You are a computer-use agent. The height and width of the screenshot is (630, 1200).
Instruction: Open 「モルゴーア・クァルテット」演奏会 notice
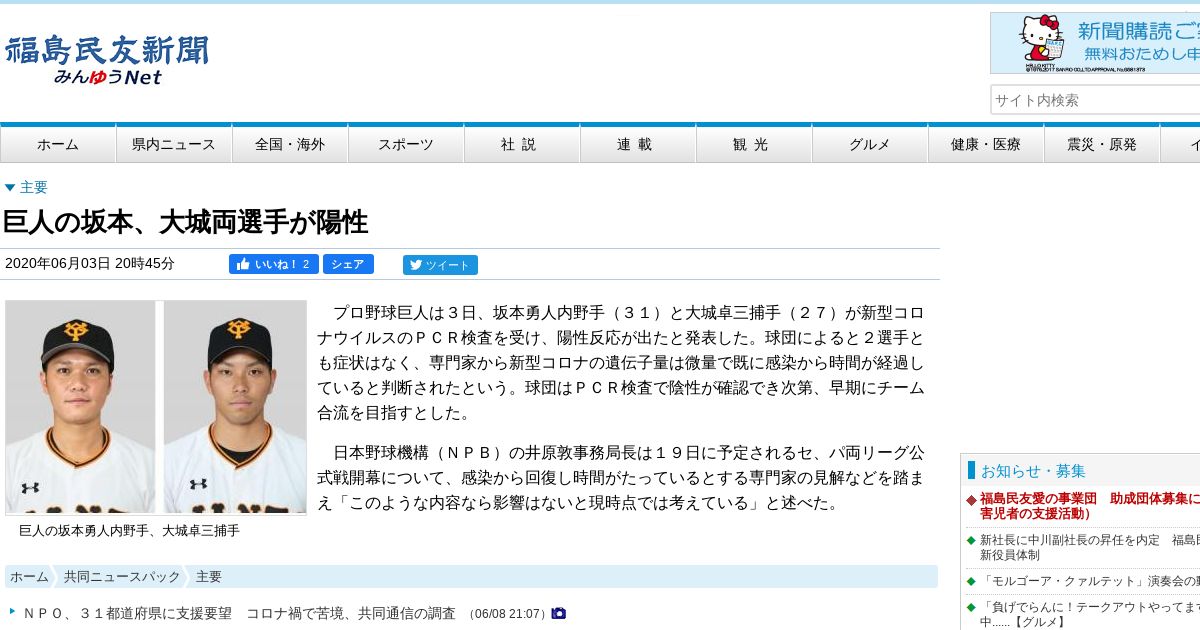(x=1089, y=581)
